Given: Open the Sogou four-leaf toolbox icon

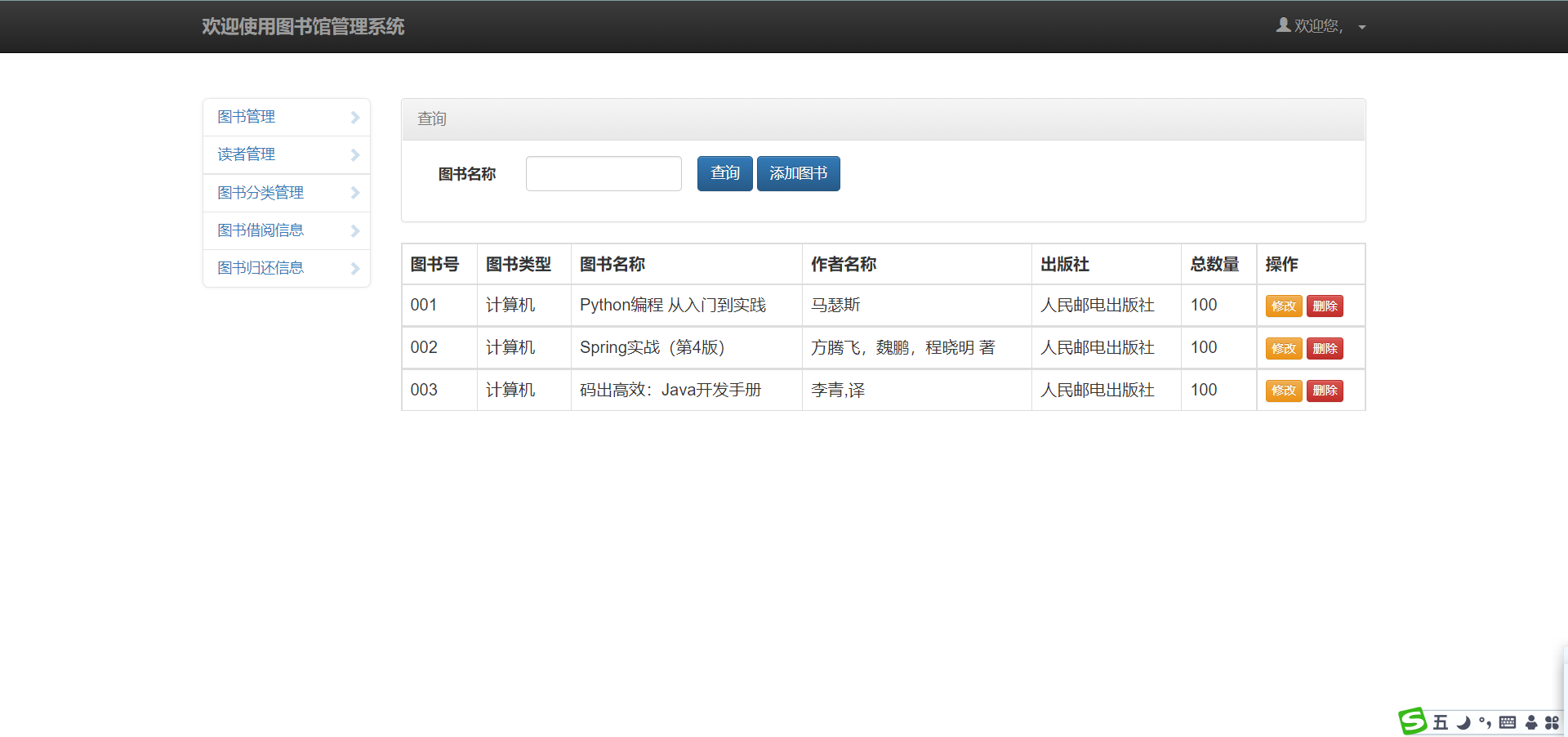Looking at the screenshot, I should 1552,722.
